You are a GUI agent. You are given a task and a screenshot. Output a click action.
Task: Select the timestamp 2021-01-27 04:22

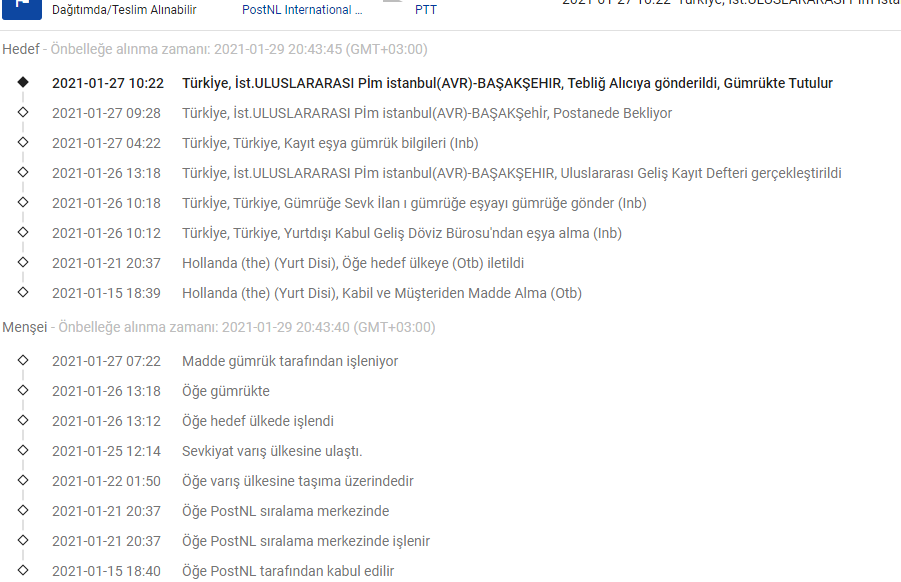tap(106, 143)
